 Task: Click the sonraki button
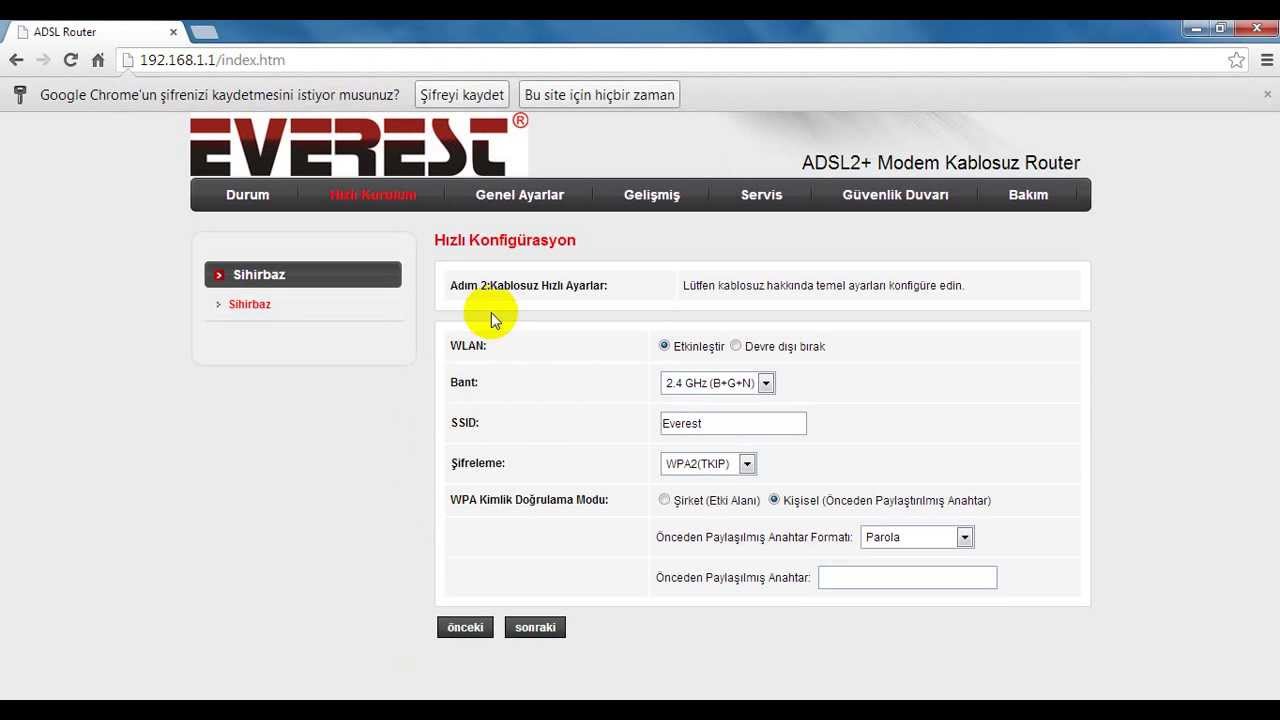tap(535, 627)
